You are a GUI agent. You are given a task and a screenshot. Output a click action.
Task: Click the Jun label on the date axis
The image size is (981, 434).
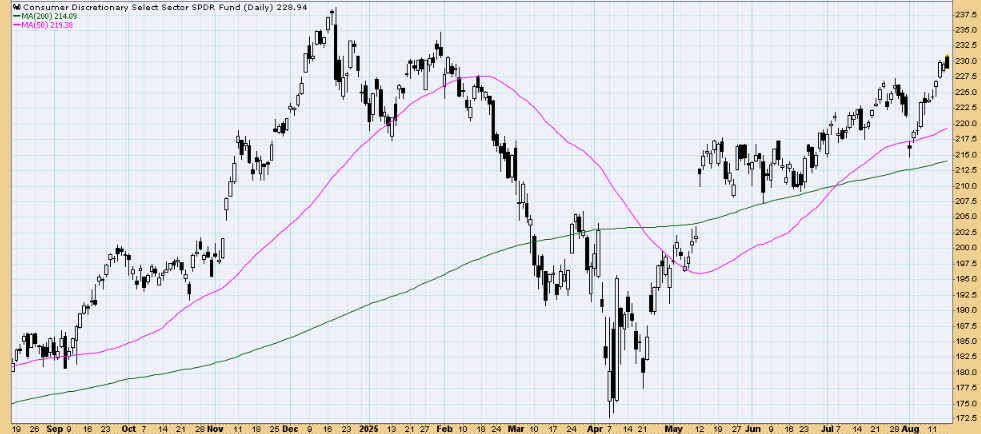click(x=751, y=430)
